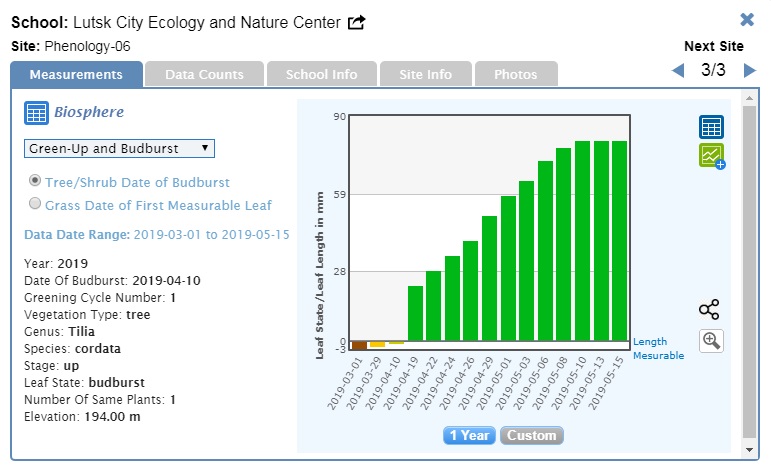
Task: Open the Green-Up and Budburst dropdown
Action: pos(119,148)
